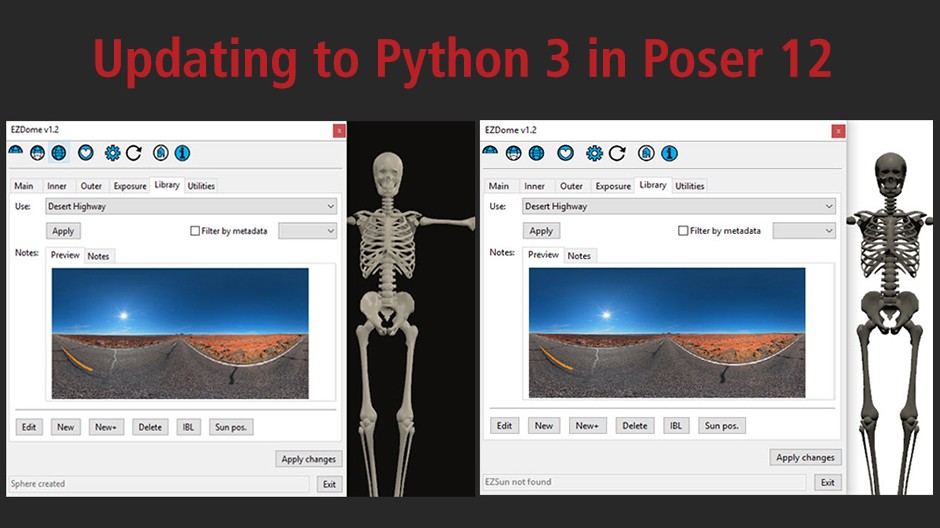Switch to Main tab in right window
940x528 pixels.
[x=499, y=186]
